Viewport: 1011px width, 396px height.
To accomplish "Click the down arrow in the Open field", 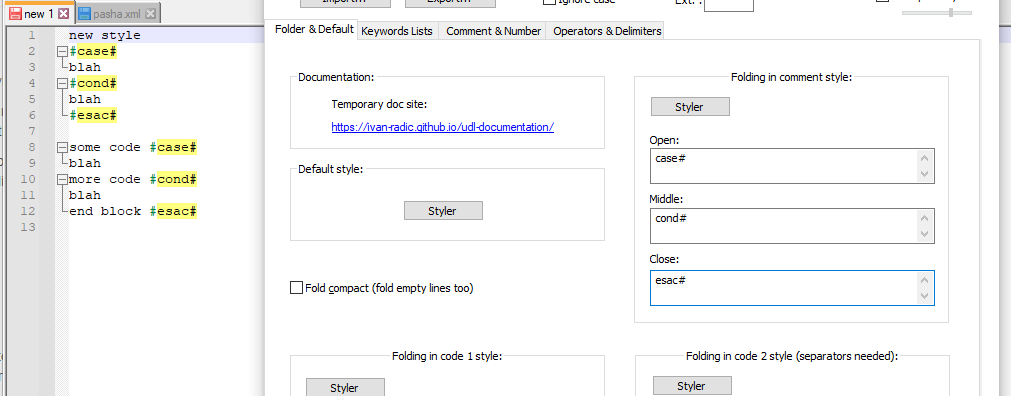I will [x=925, y=173].
